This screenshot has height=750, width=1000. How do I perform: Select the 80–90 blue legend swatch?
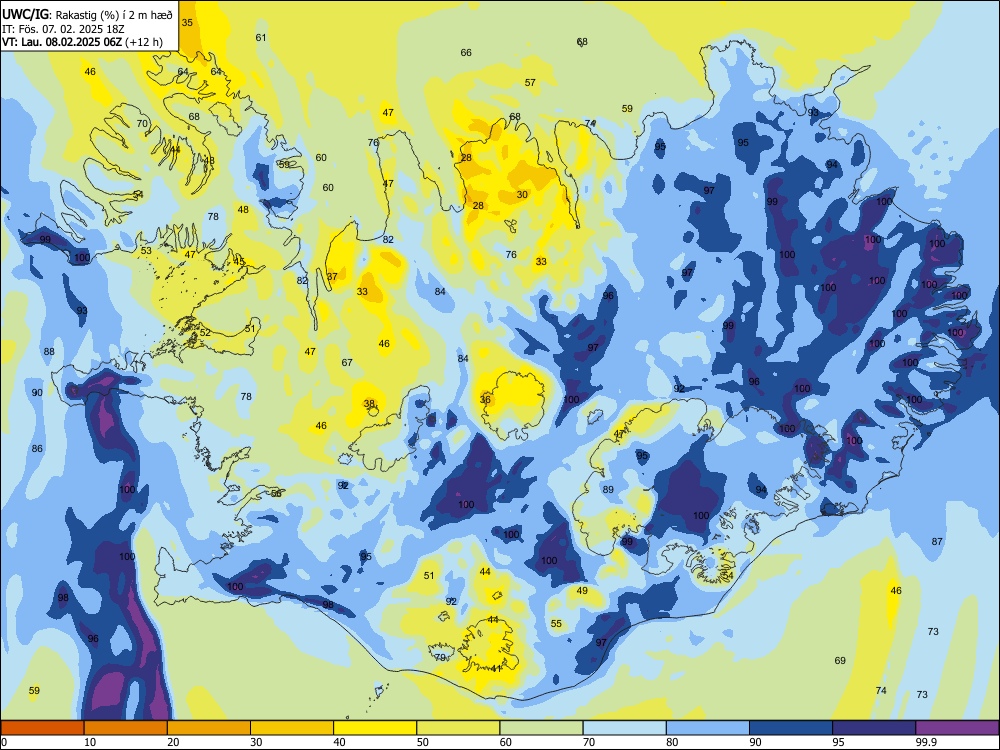click(x=707, y=728)
